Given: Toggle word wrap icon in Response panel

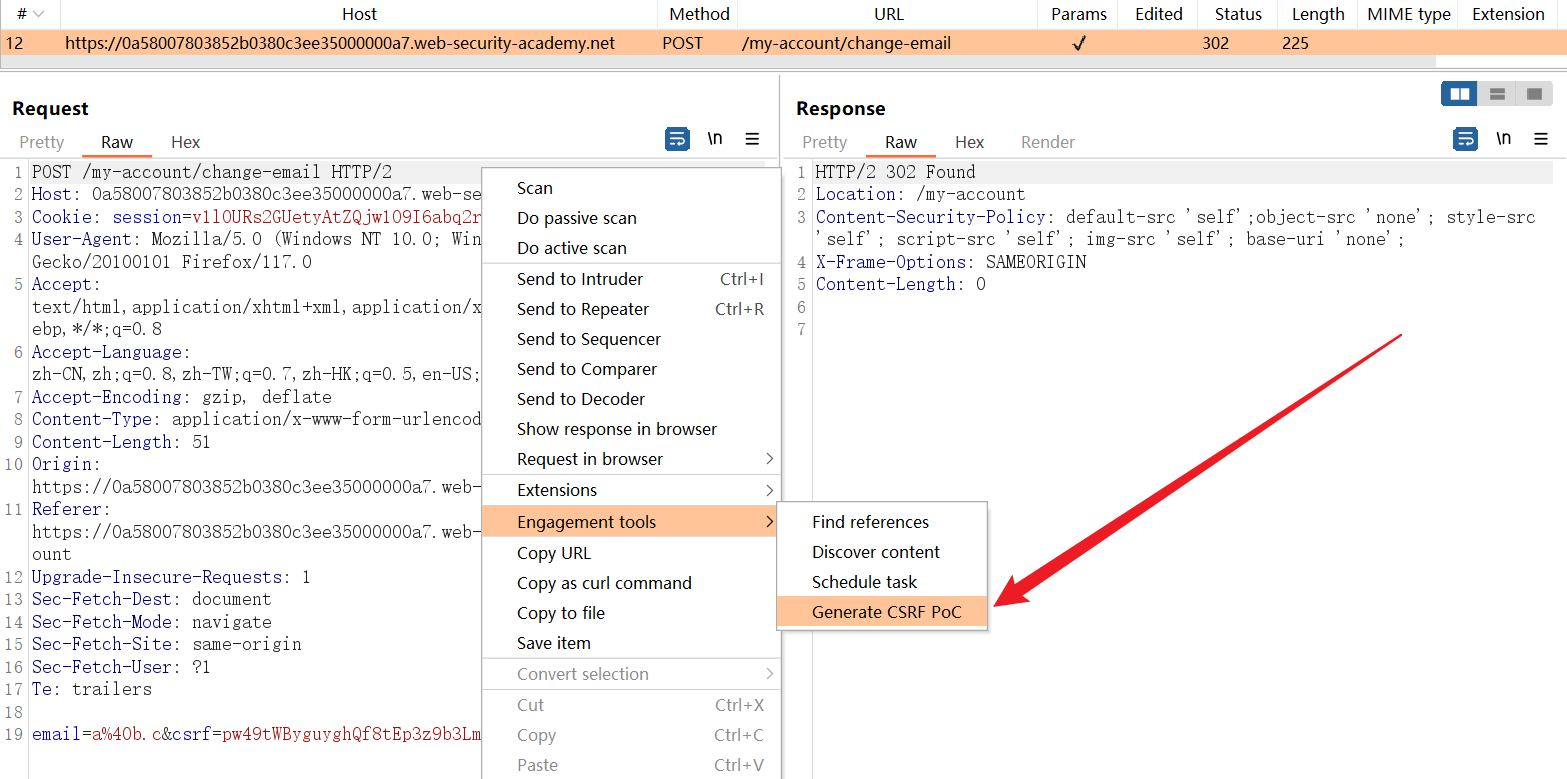Looking at the screenshot, I should pos(1466,139).
